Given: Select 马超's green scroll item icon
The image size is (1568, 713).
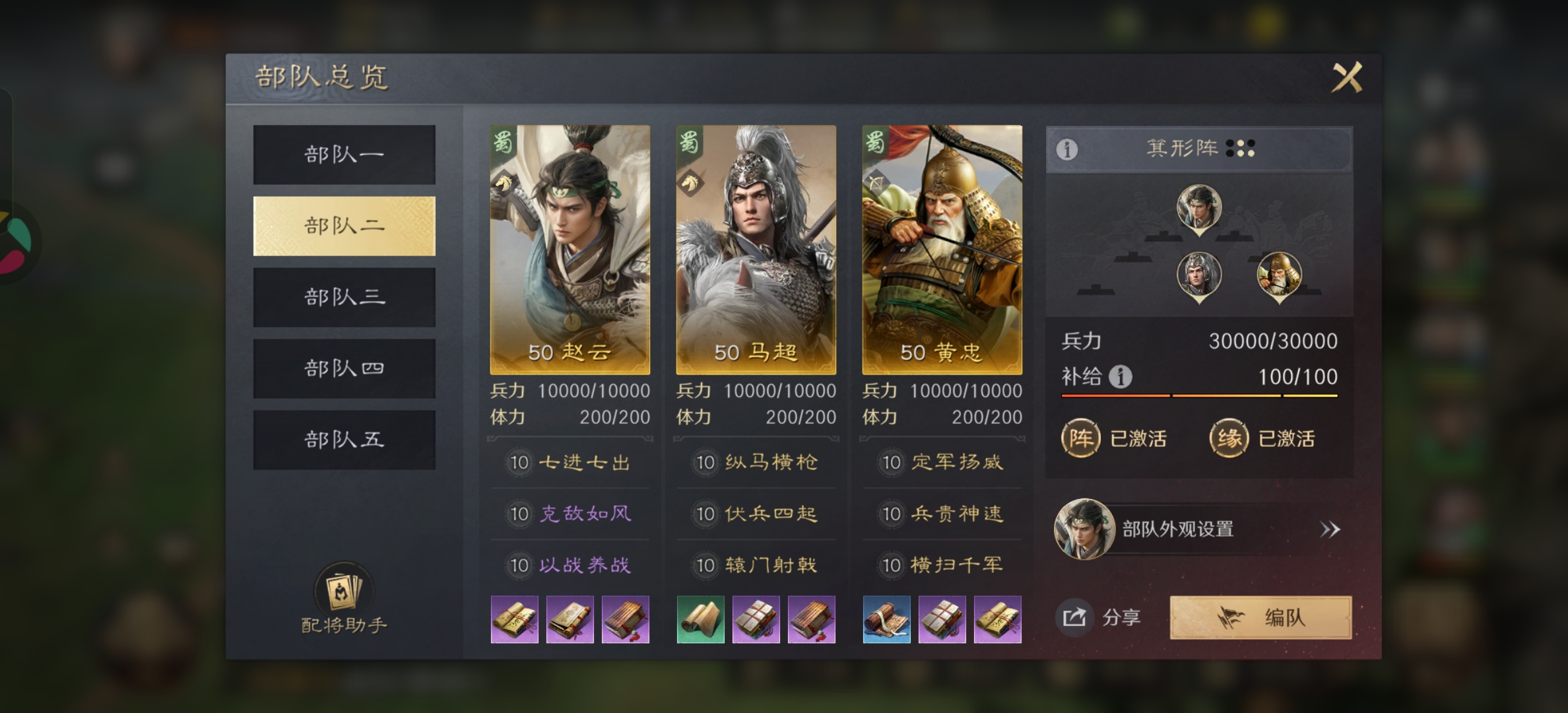Looking at the screenshot, I should pyautogui.click(x=701, y=619).
